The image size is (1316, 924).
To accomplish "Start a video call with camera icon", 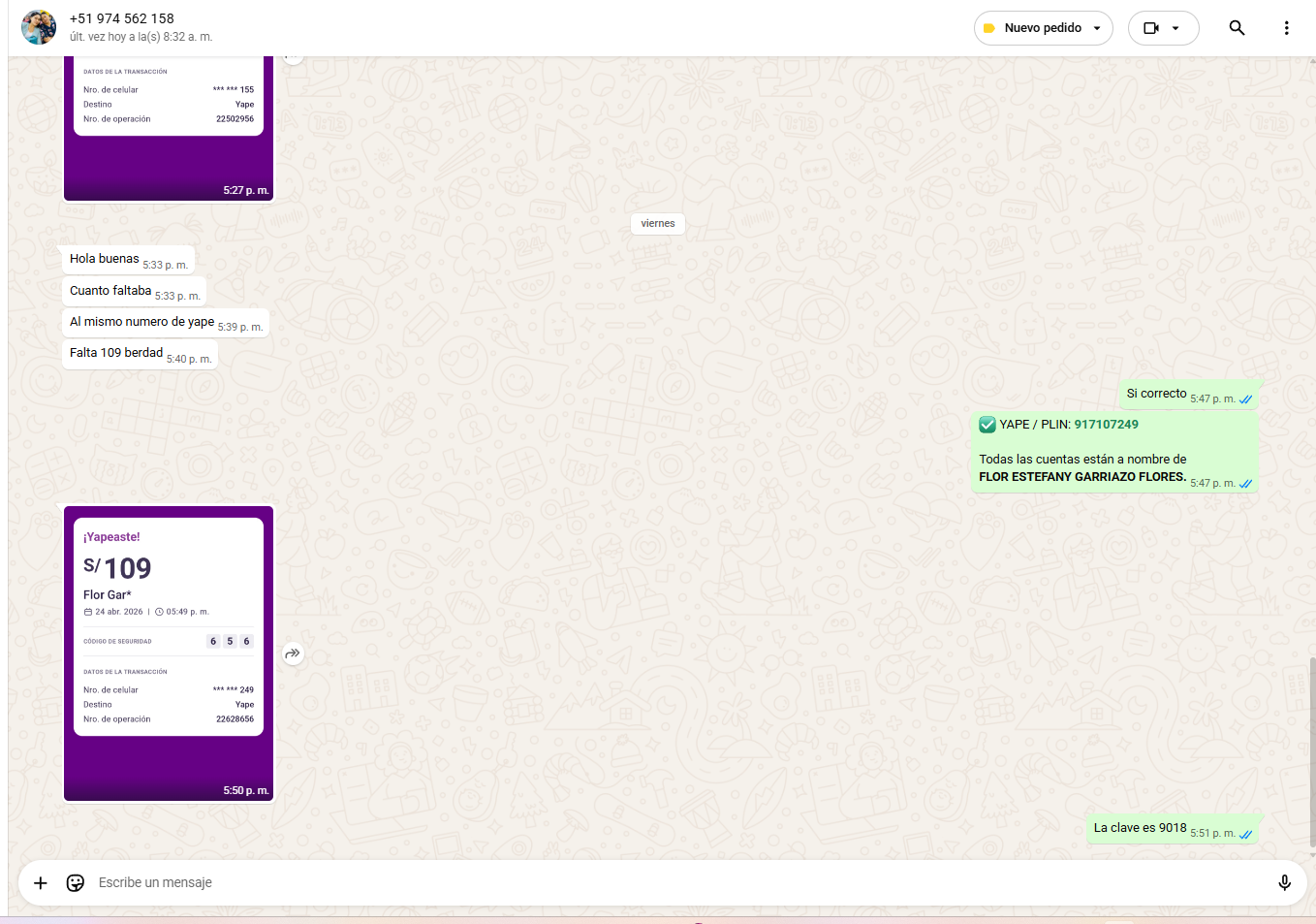I will pyautogui.click(x=1150, y=28).
